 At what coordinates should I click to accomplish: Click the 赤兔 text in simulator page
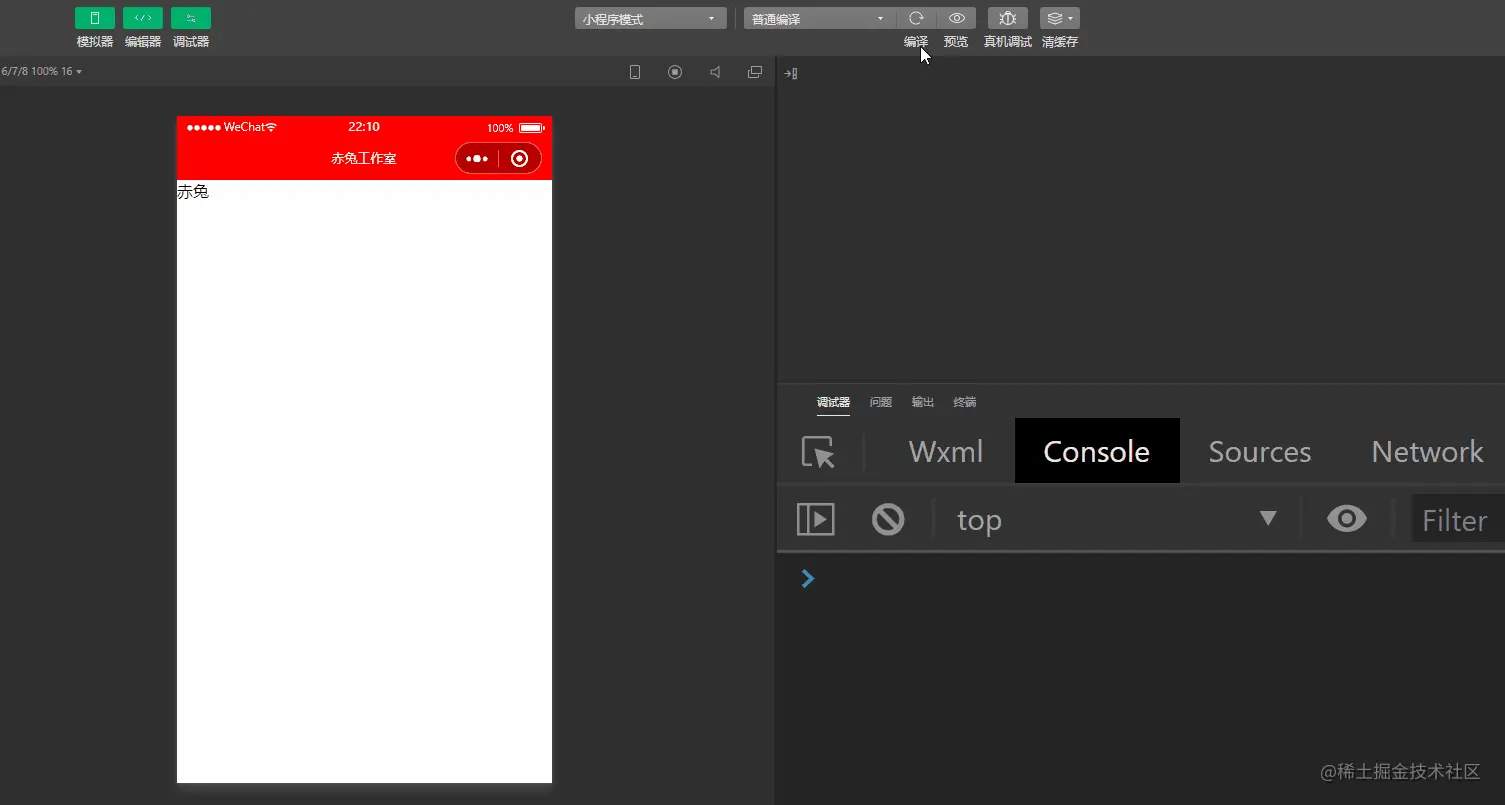point(193,192)
